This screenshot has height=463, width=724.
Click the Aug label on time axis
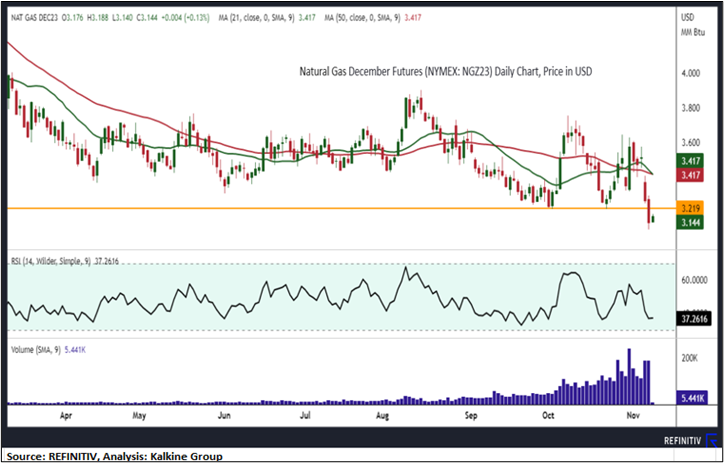coord(383,415)
